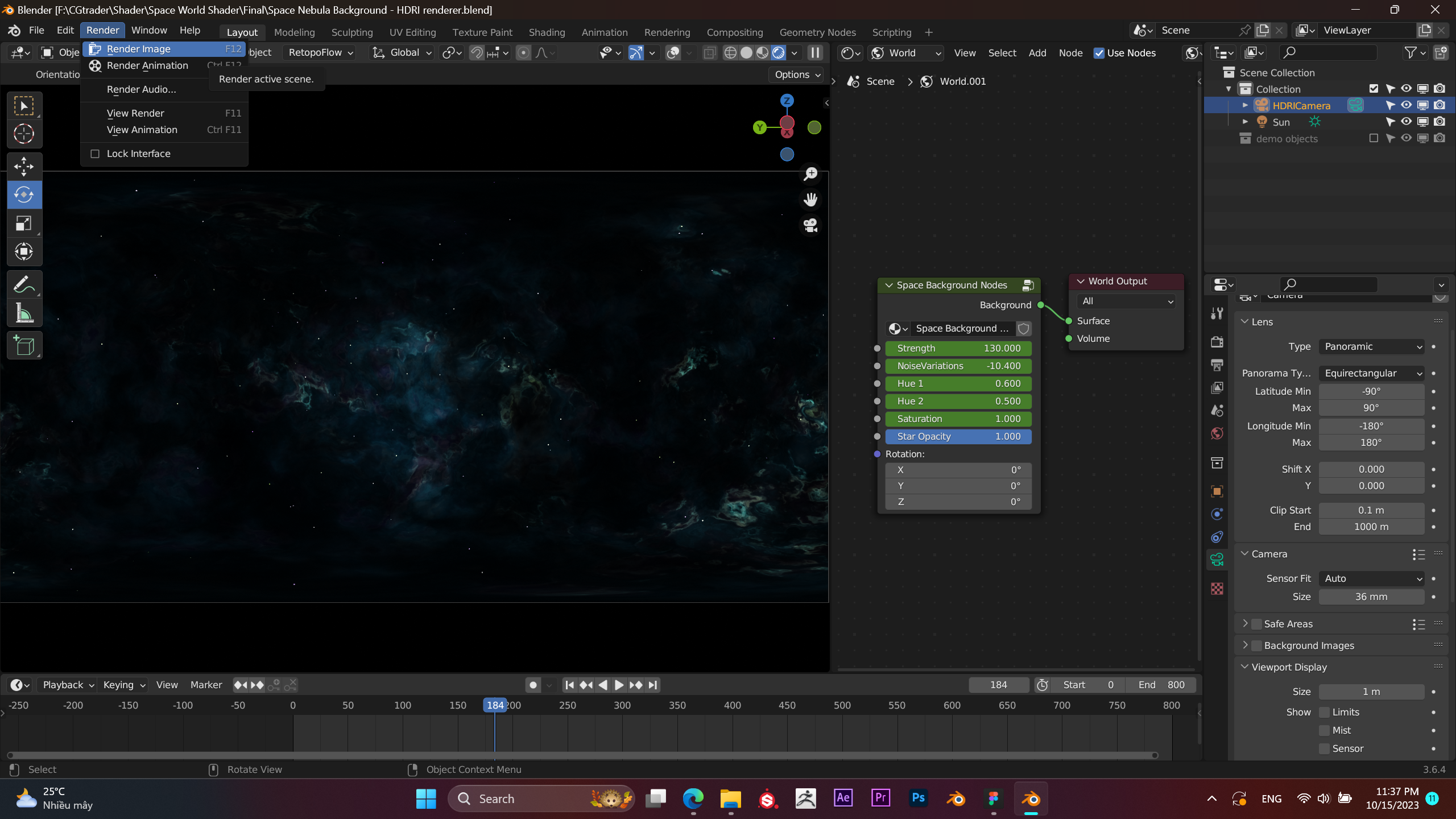1456x819 pixels.
Task: Select the Add Cube tool
Action: coord(24,345)
